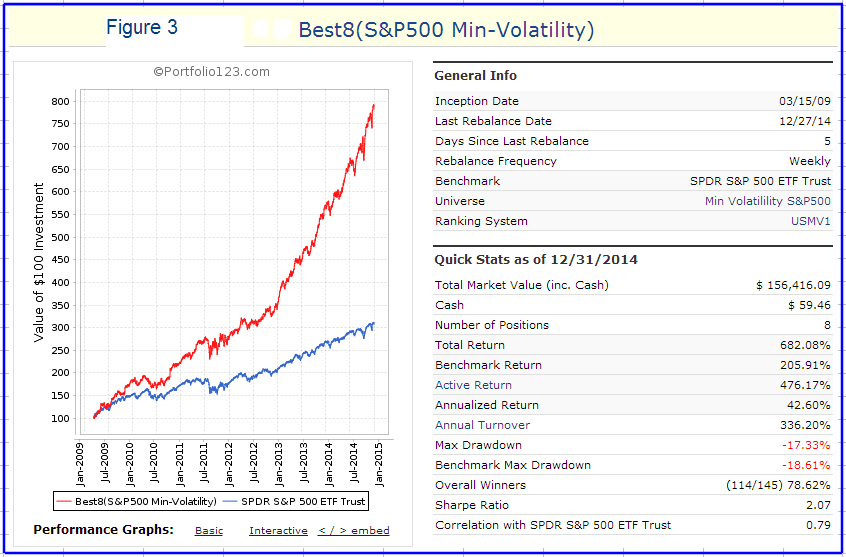Image resolution: width=846 pixels, height=557 pixels.
Task: Click the Best8(S&P500 Min-Volatility) page title
Action: coord(446,30)
